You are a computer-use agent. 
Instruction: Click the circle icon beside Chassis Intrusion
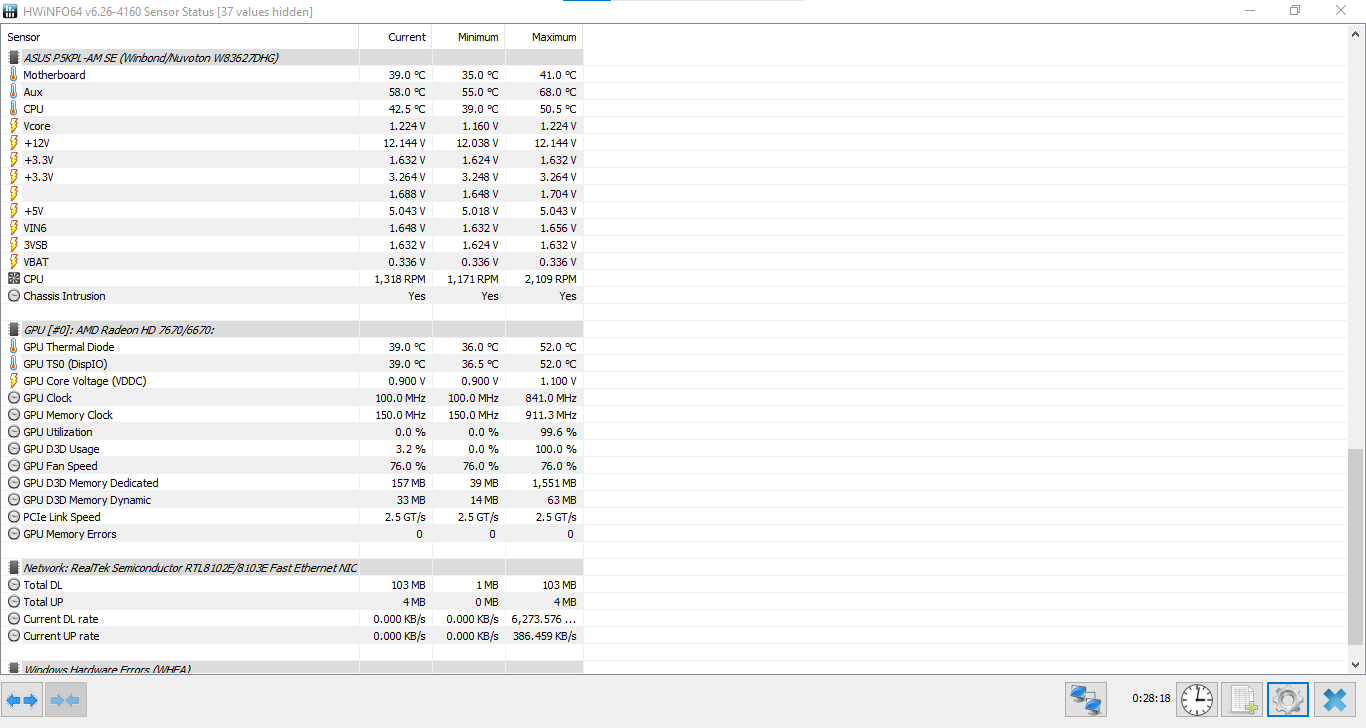(14, 296)
